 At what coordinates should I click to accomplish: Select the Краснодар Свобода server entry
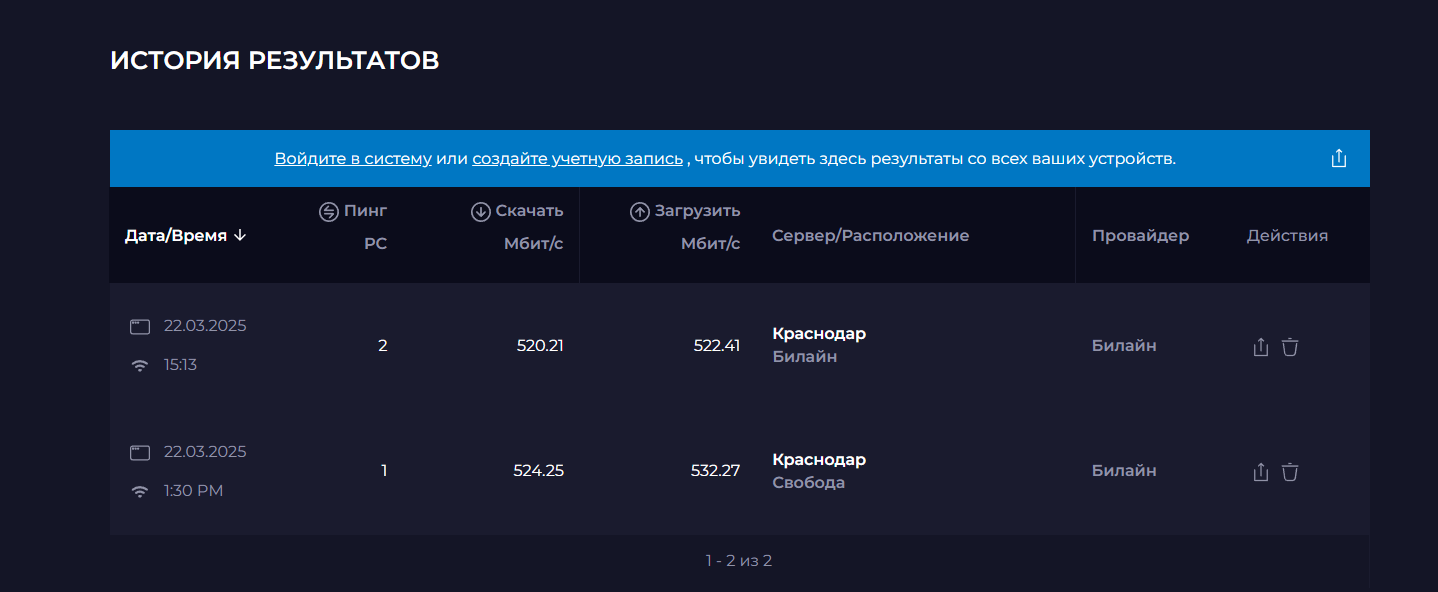(819, 471)
